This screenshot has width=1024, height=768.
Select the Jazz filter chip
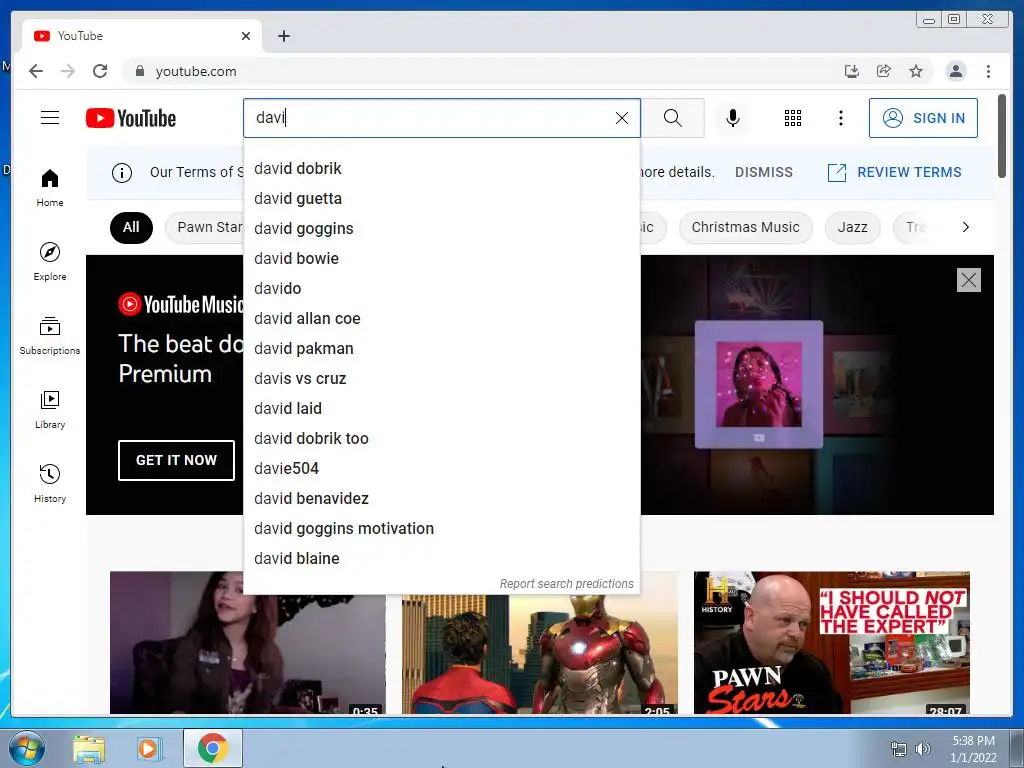click(852, 228)
